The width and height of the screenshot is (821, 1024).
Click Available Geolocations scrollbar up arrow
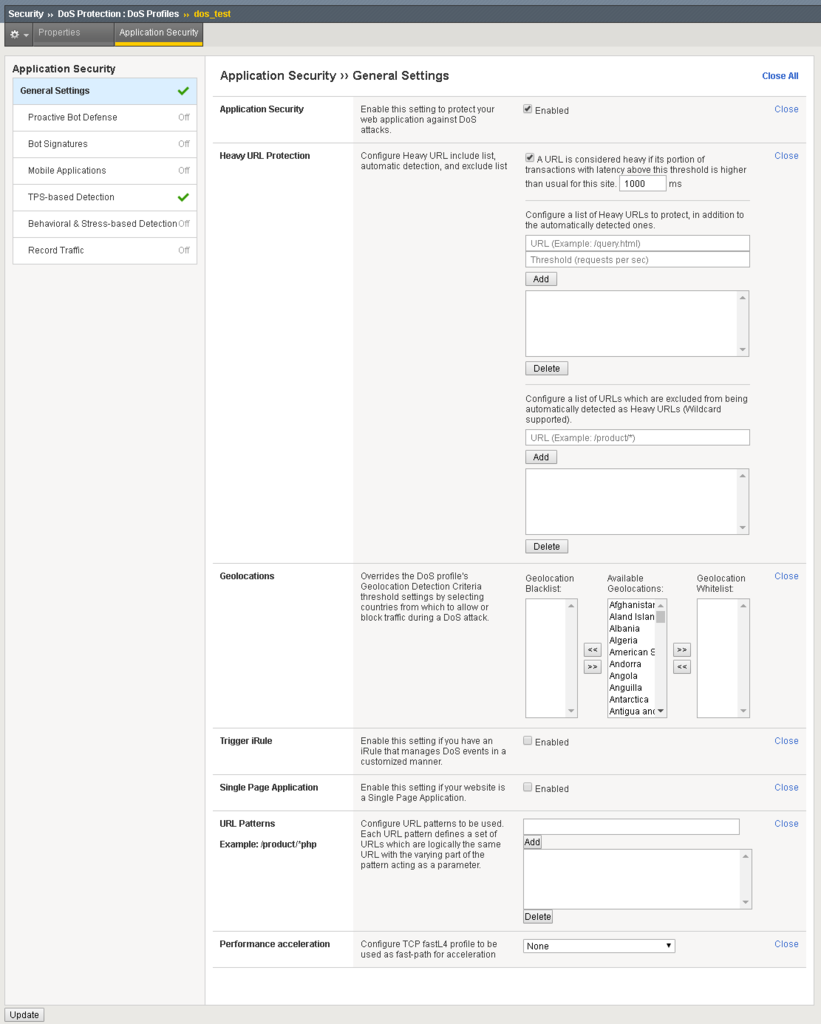tap(660, 605)
